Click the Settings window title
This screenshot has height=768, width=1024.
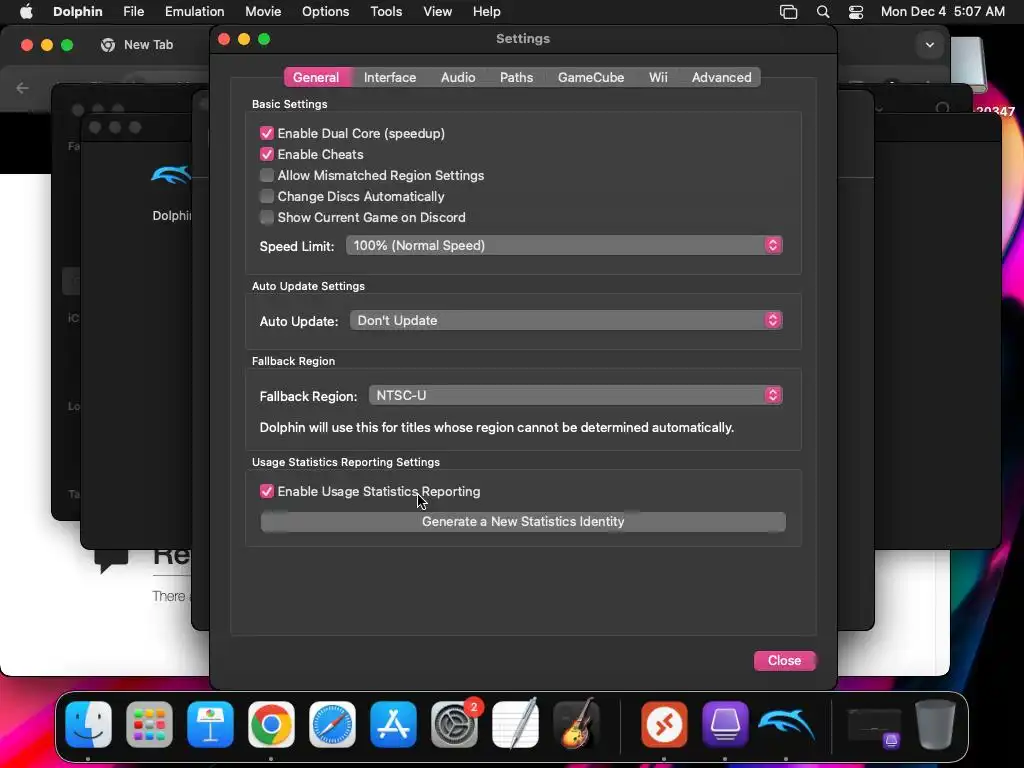tap(523, 39)
